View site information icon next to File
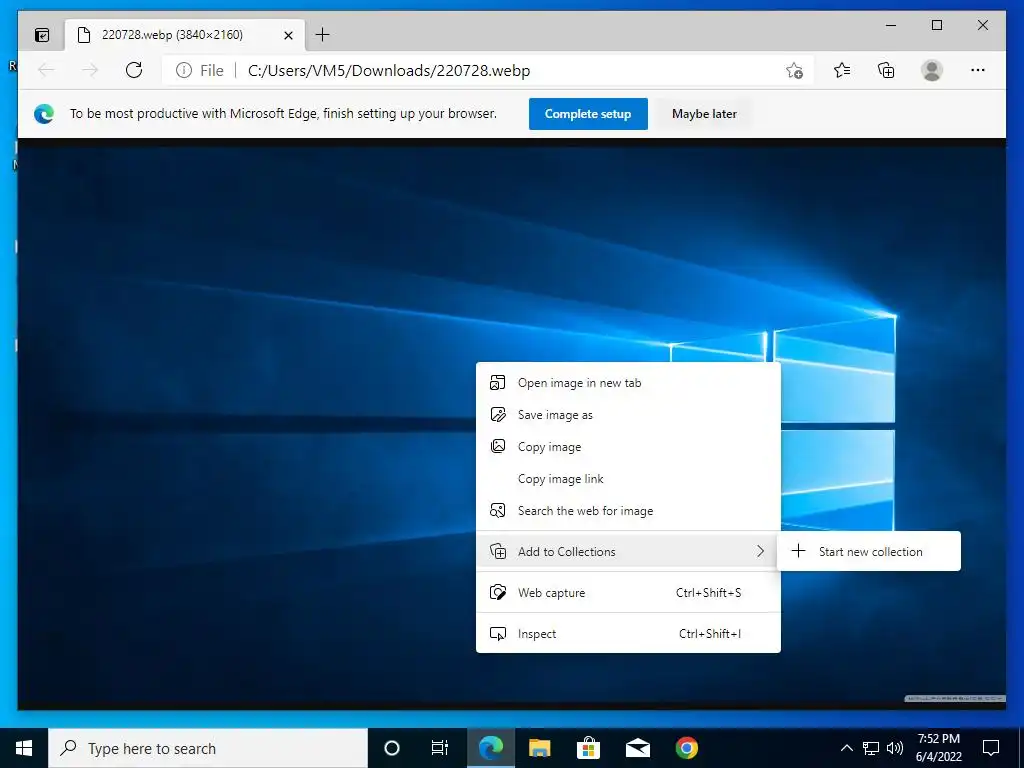This screenshot has width=1024, height=768. pos(184,70)
